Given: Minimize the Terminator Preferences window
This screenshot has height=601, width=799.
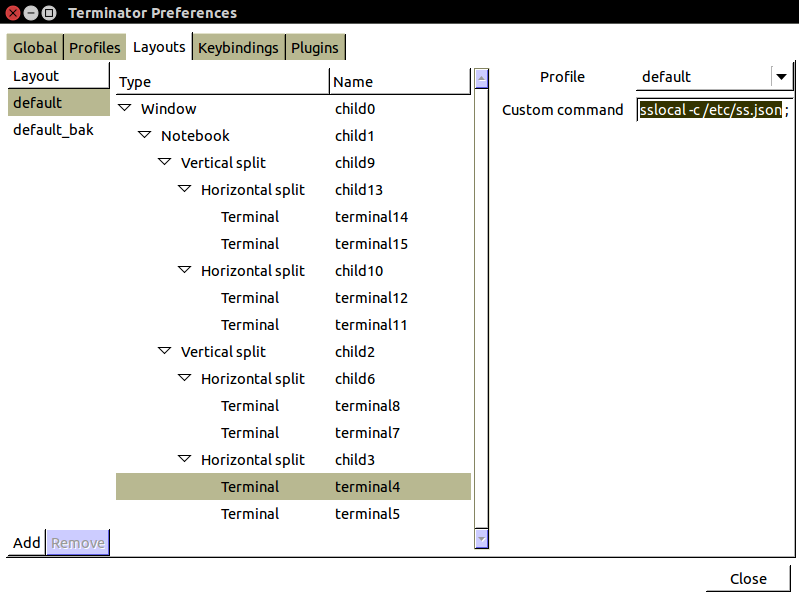Looking at the screenshot, I should [x=31, y=13].
